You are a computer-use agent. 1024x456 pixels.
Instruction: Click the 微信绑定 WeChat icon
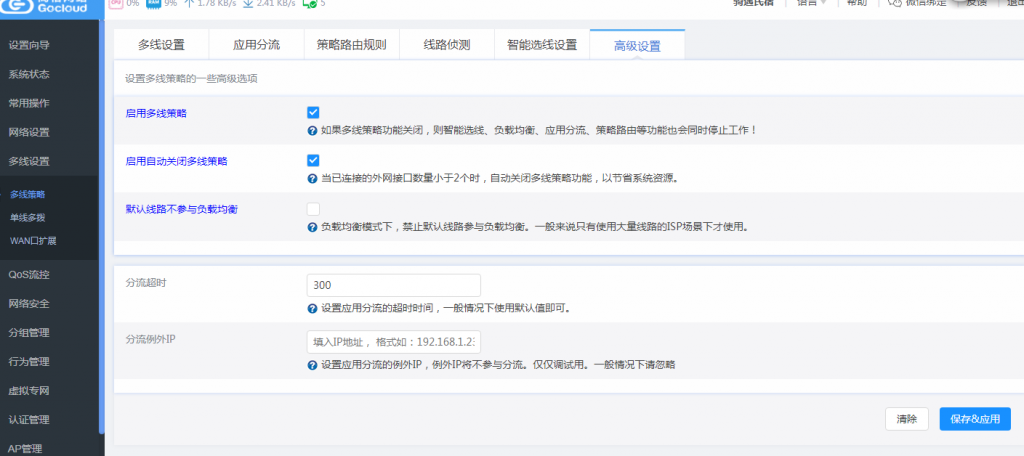pyautogui.click(x=896, y=3)
